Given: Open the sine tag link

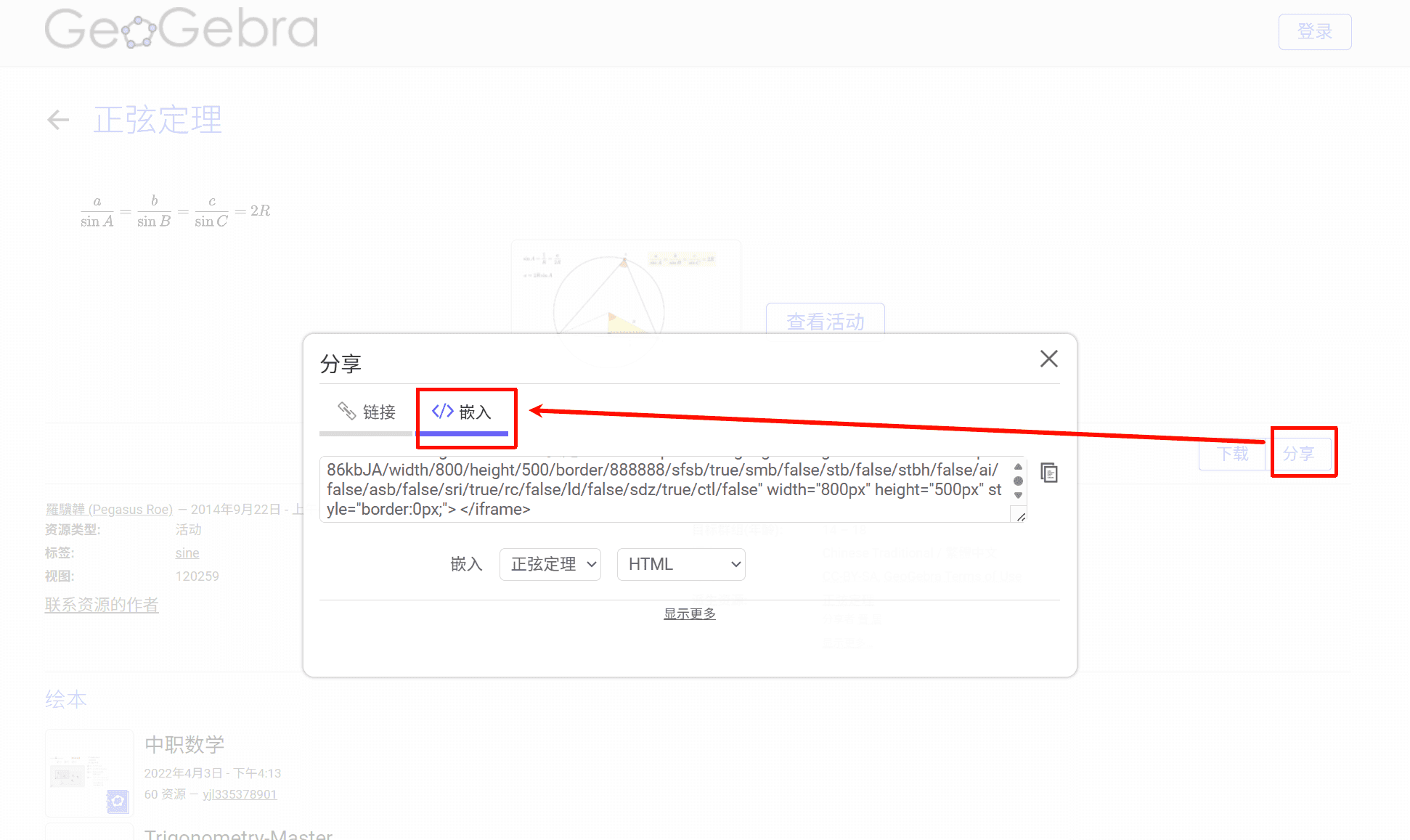Looking at the screenshot, I should (187, 553).
